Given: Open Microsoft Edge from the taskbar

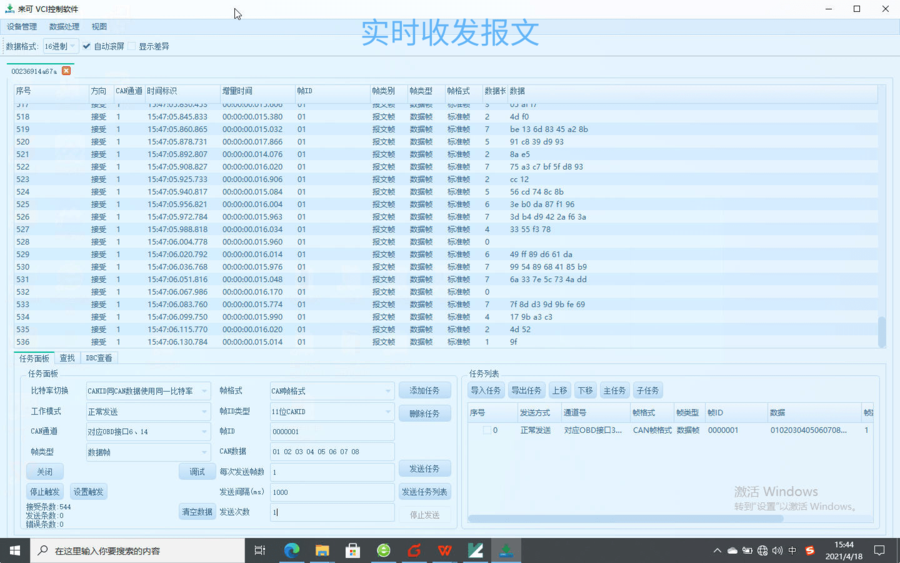Looking at the screenshot, I should [x=292, y=550].
